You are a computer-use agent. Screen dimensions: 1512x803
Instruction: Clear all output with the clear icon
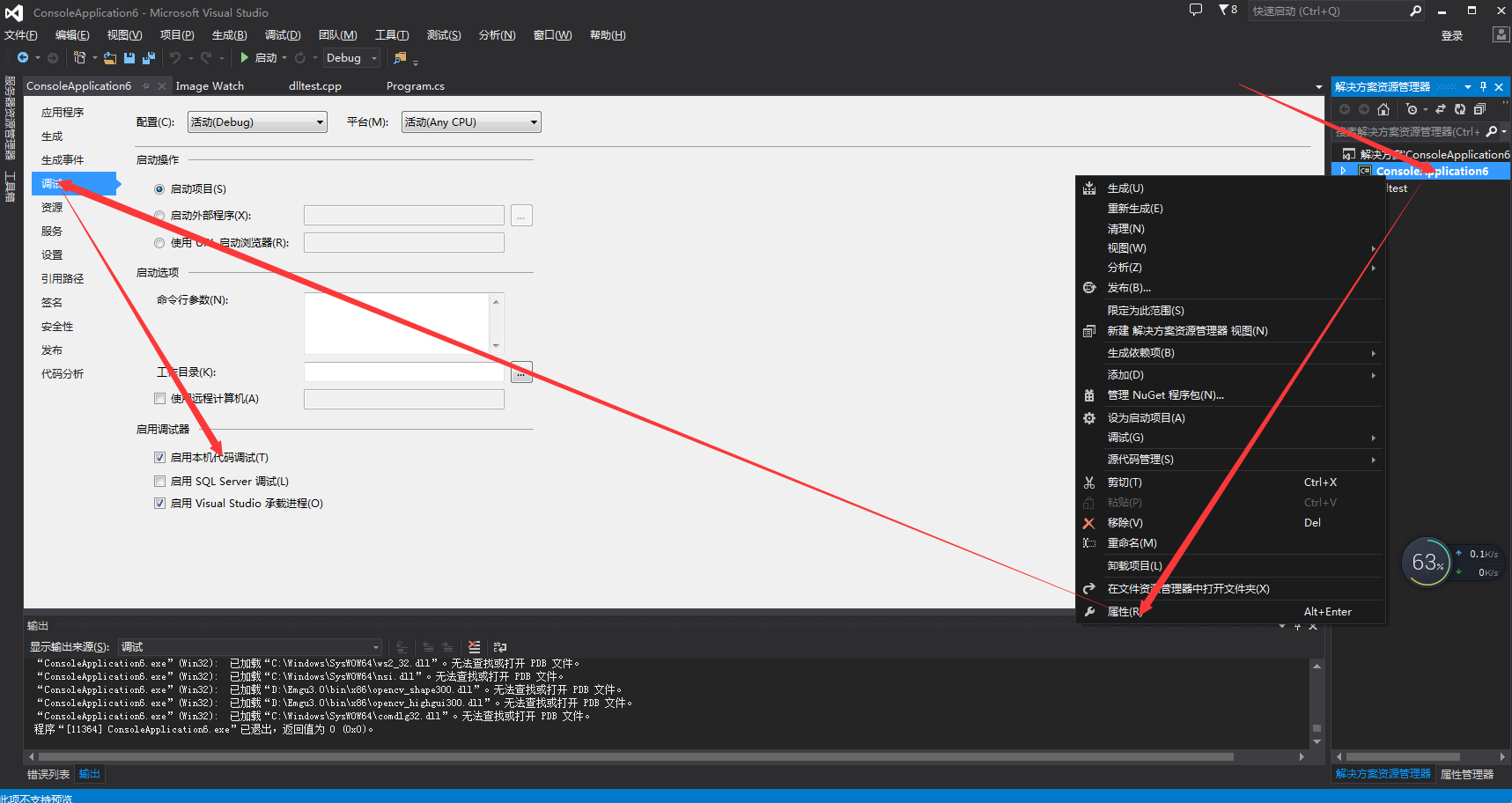(x=475, y=646)
